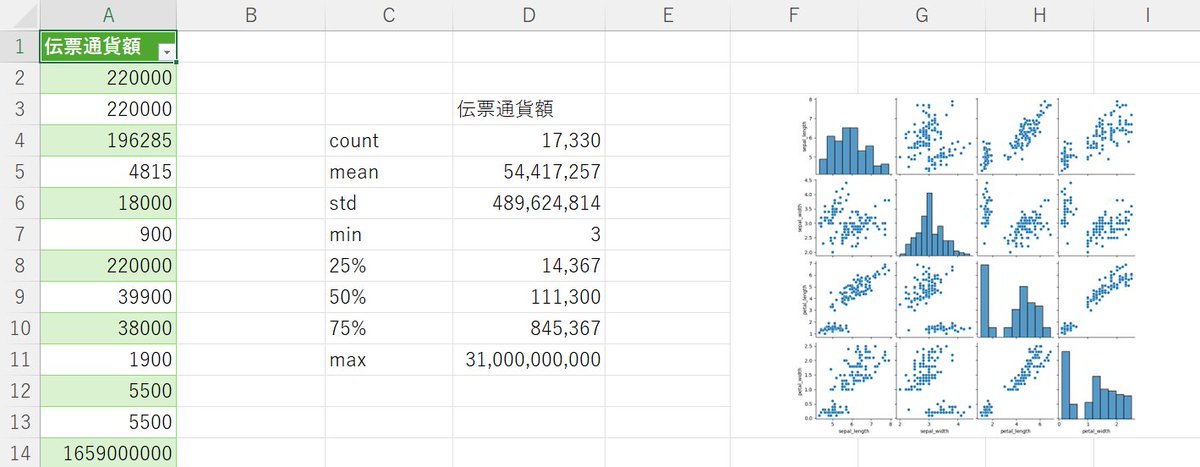Select row 8 header

pyautogui.click(x=20, y=265)
